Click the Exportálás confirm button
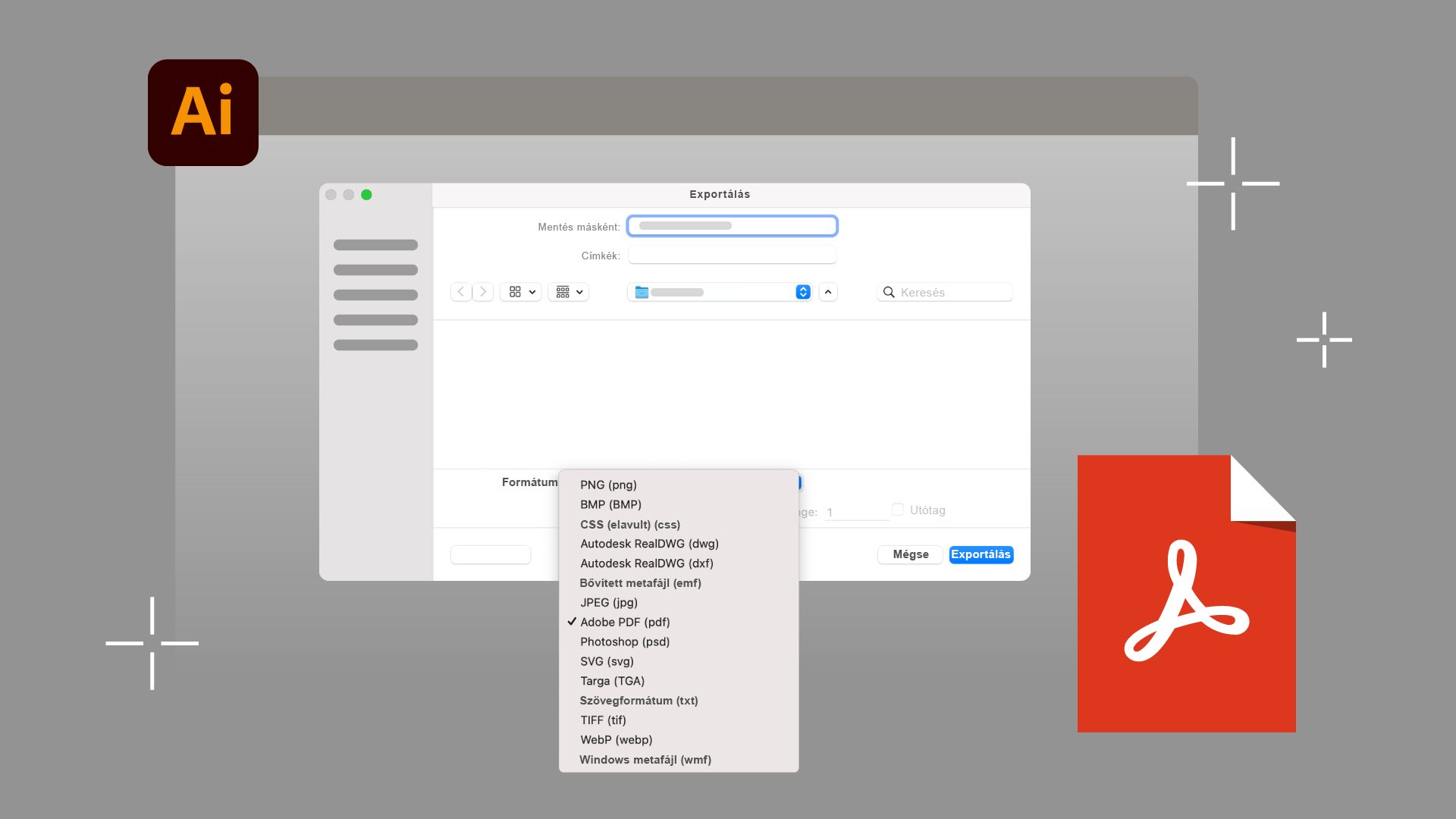Image resolution: width=1456 pixels, height=819 pixels. click(981, 554)
